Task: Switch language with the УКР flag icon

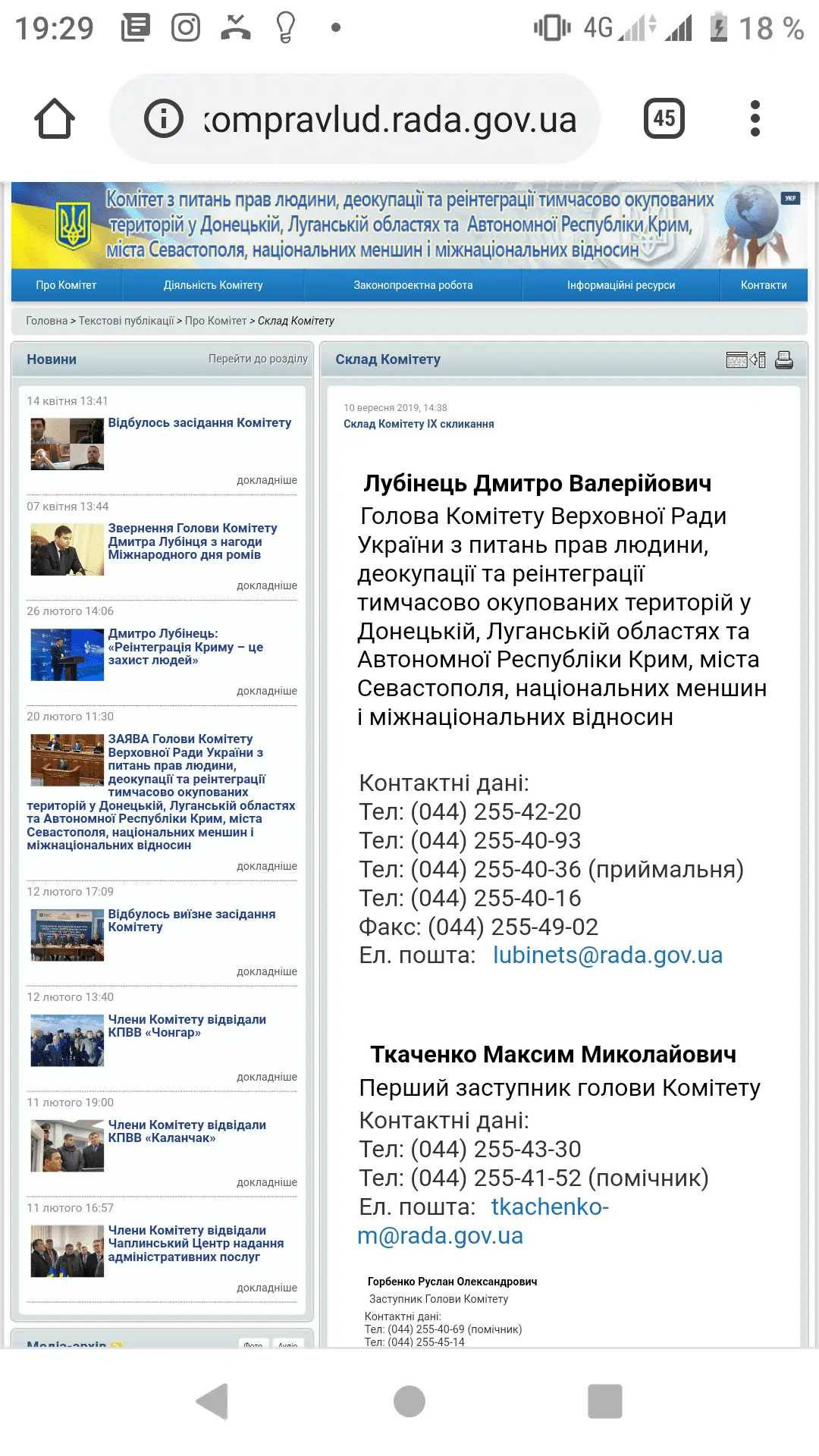Action: tap(790, 199)
